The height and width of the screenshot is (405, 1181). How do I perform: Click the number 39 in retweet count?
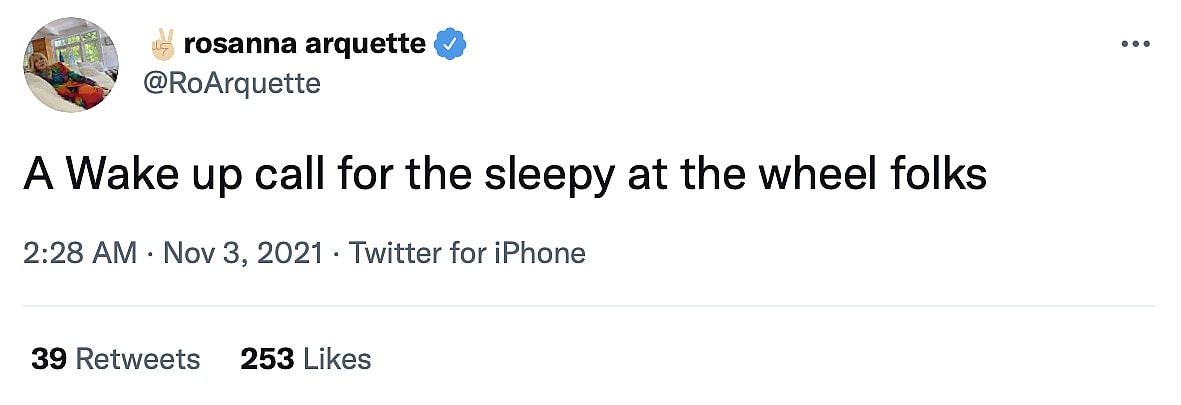coord(49,358)
